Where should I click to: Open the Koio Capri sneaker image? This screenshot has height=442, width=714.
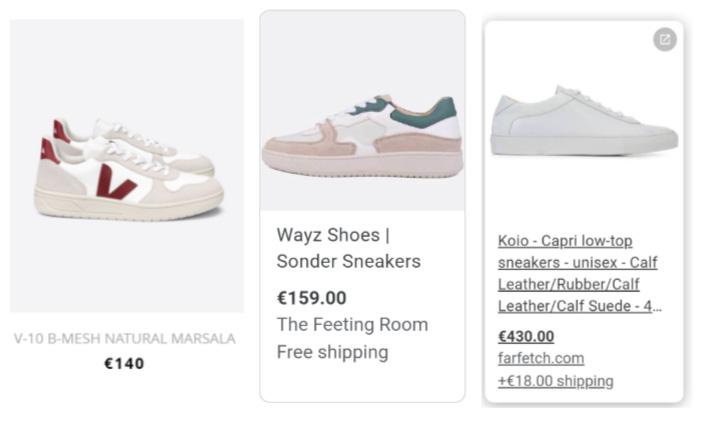[x=584, y=122]
